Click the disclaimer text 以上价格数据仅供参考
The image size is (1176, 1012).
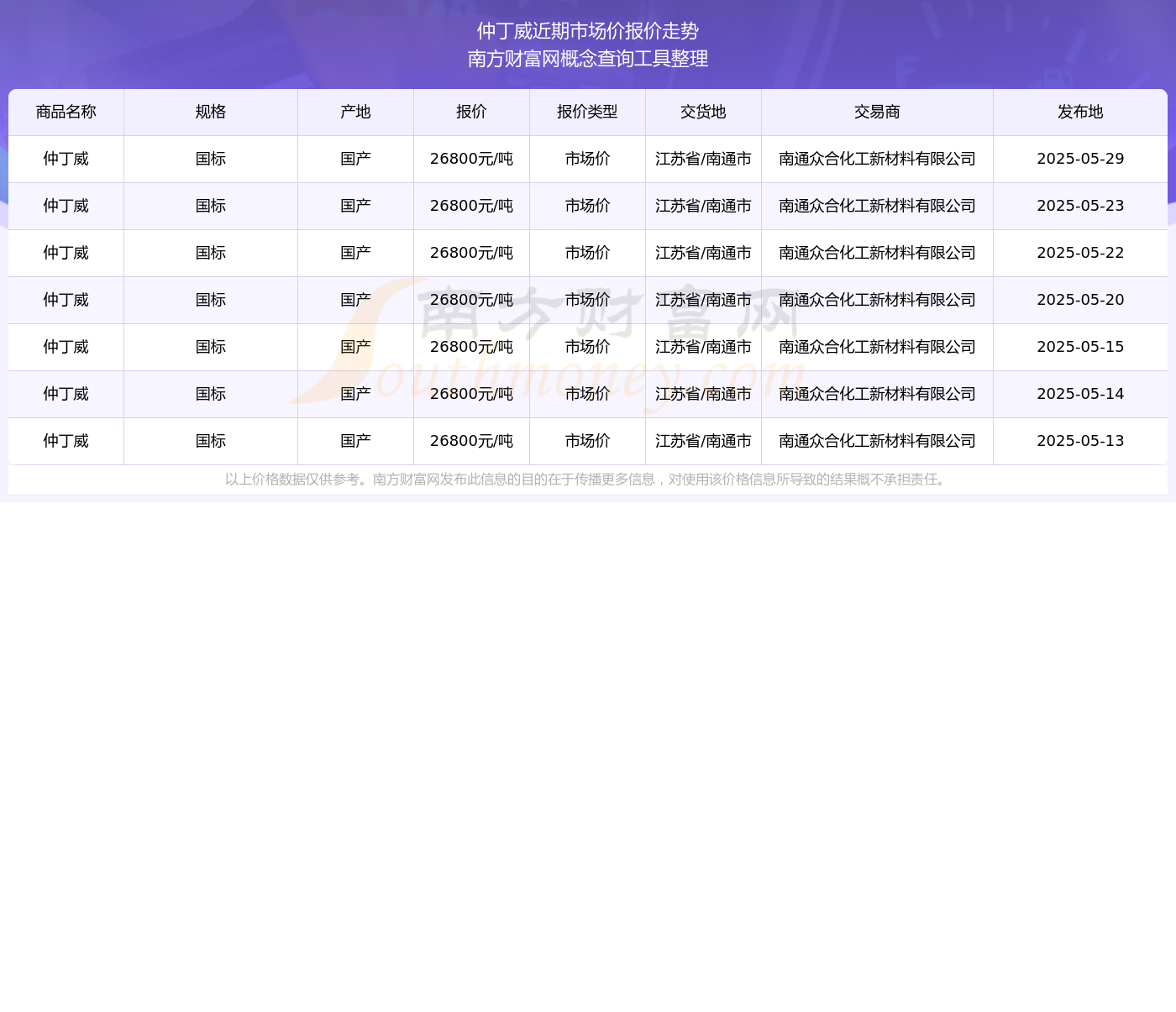click(x=292, y=480)
